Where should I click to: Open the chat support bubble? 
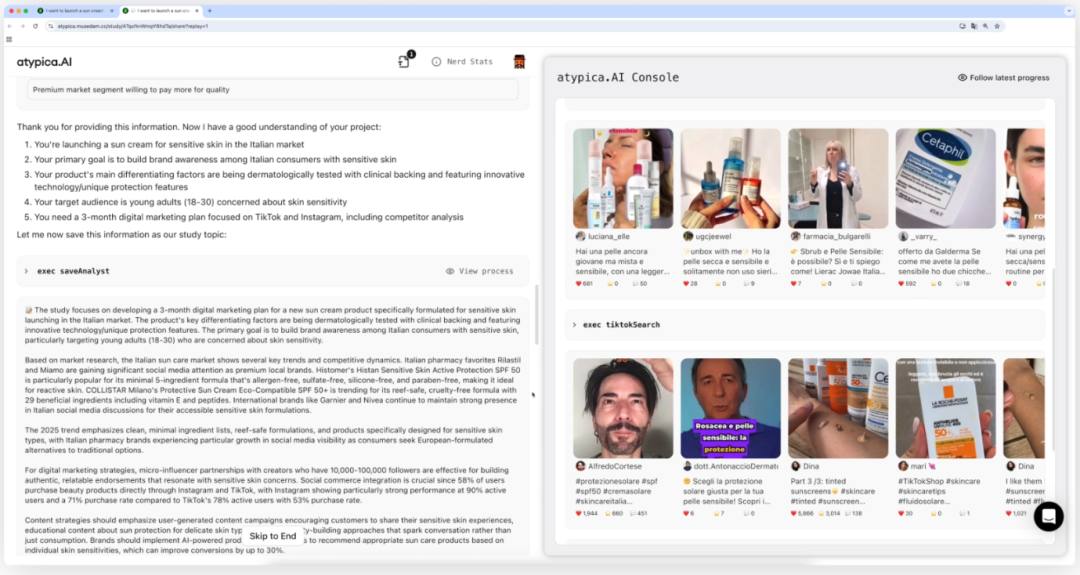point(1048,516)
